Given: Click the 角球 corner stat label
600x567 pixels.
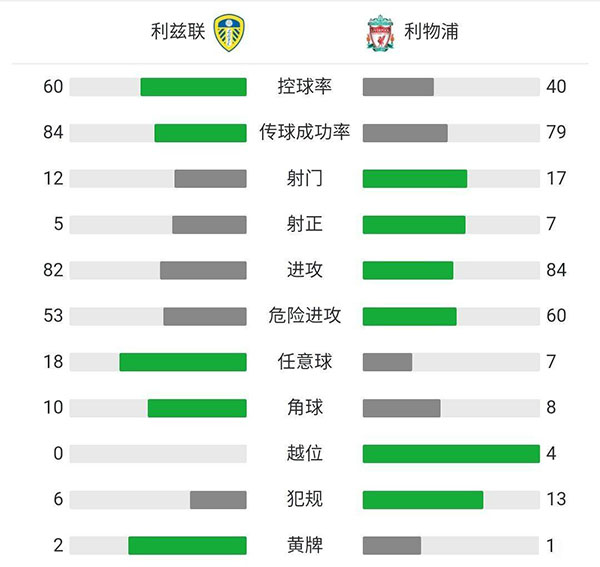Looking at the screenshot, I should click(304, 407).
